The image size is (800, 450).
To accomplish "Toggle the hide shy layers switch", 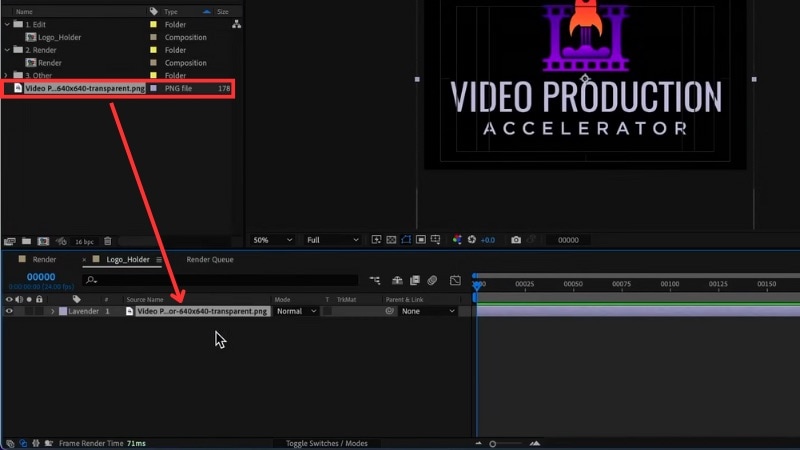I will click(397, 280).
